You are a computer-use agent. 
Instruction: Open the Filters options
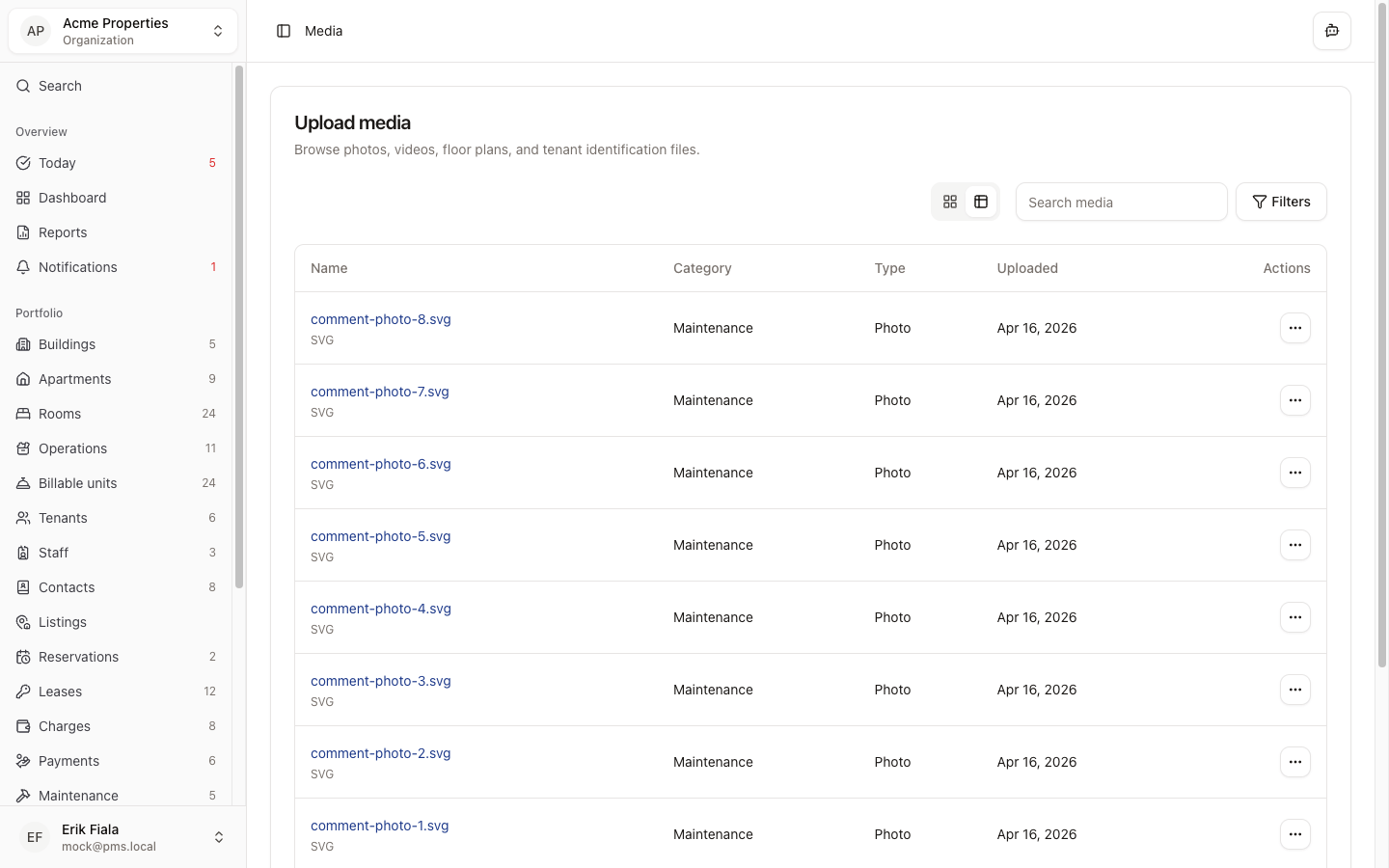1280,202
